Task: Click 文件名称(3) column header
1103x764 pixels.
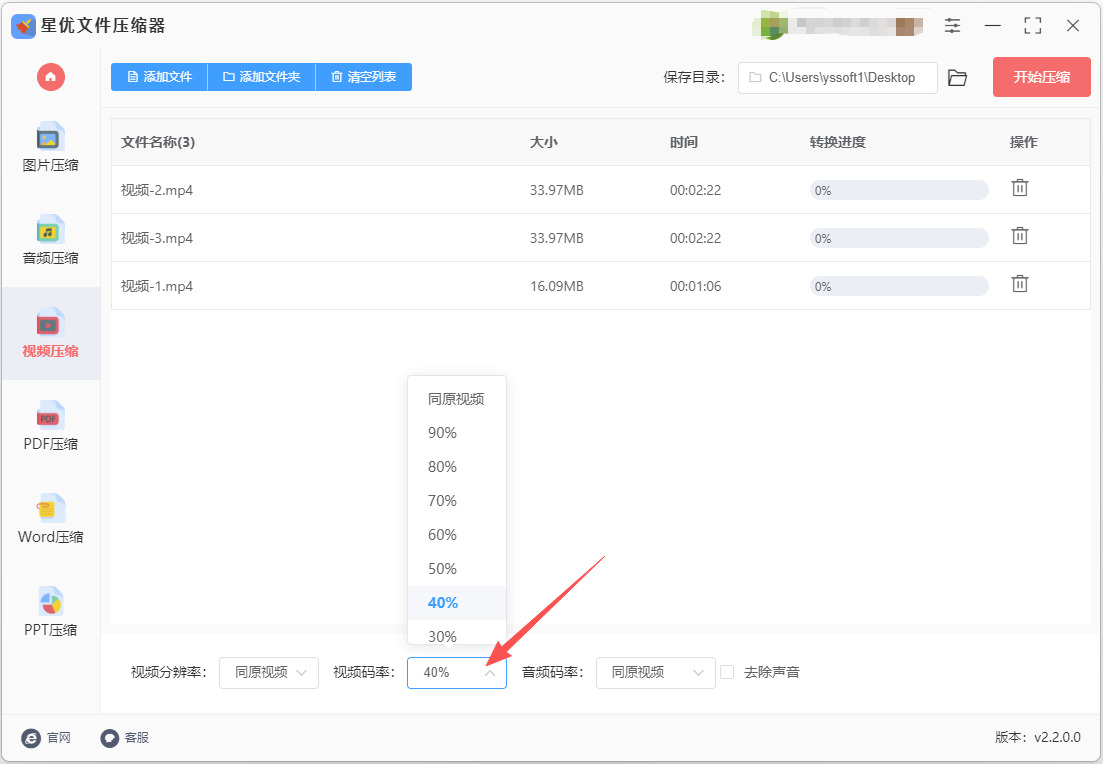Action: coord(158,142)
